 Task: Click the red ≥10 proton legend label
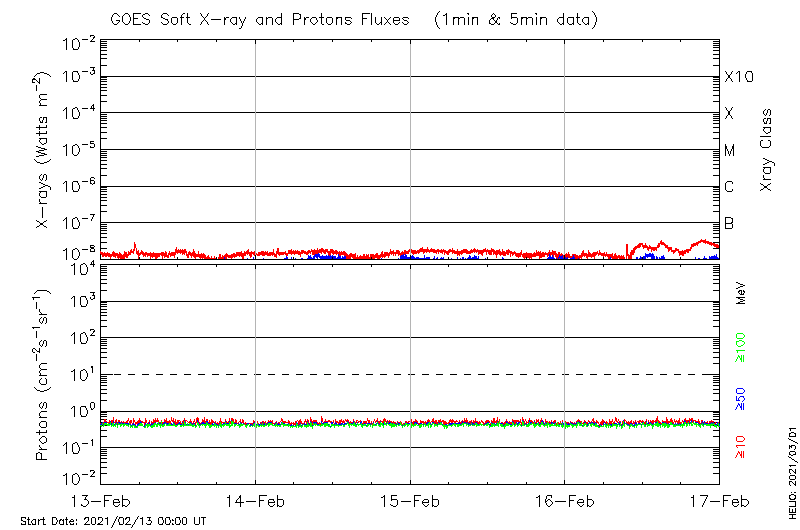[x=741, y=447]
